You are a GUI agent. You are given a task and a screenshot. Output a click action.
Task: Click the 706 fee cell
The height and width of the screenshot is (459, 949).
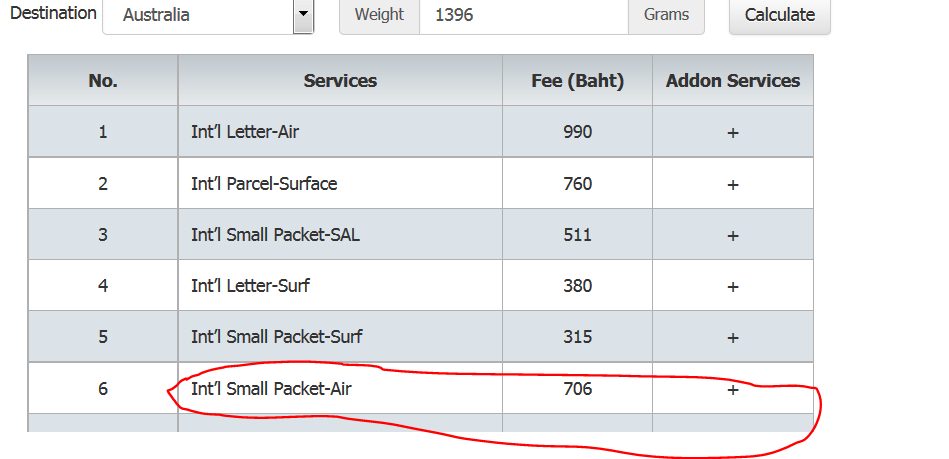(577, 389)
